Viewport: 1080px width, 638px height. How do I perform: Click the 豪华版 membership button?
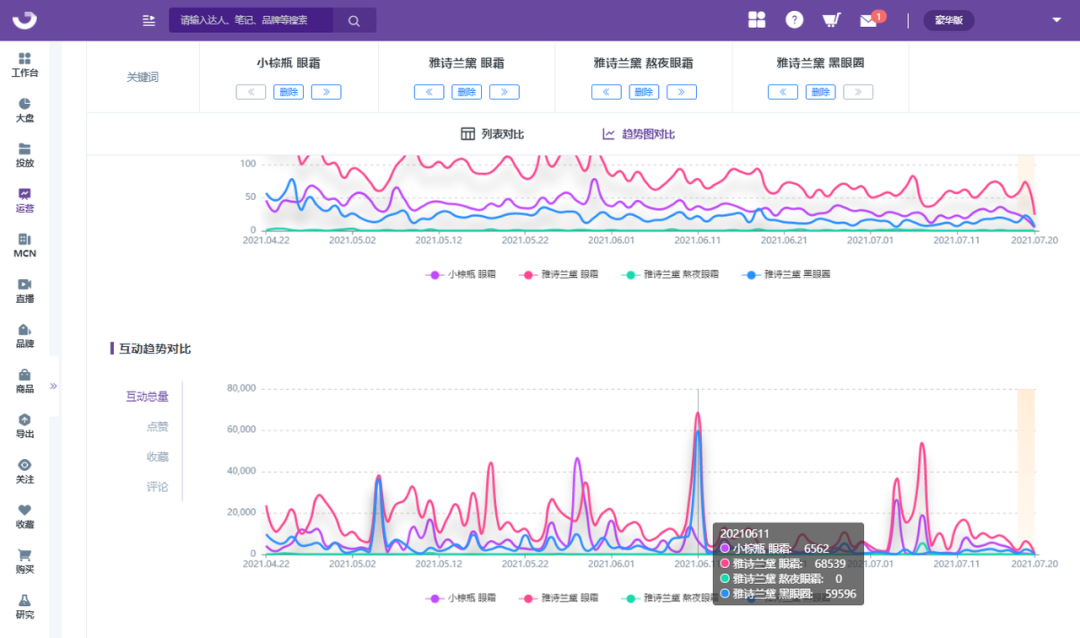[948, 19]
